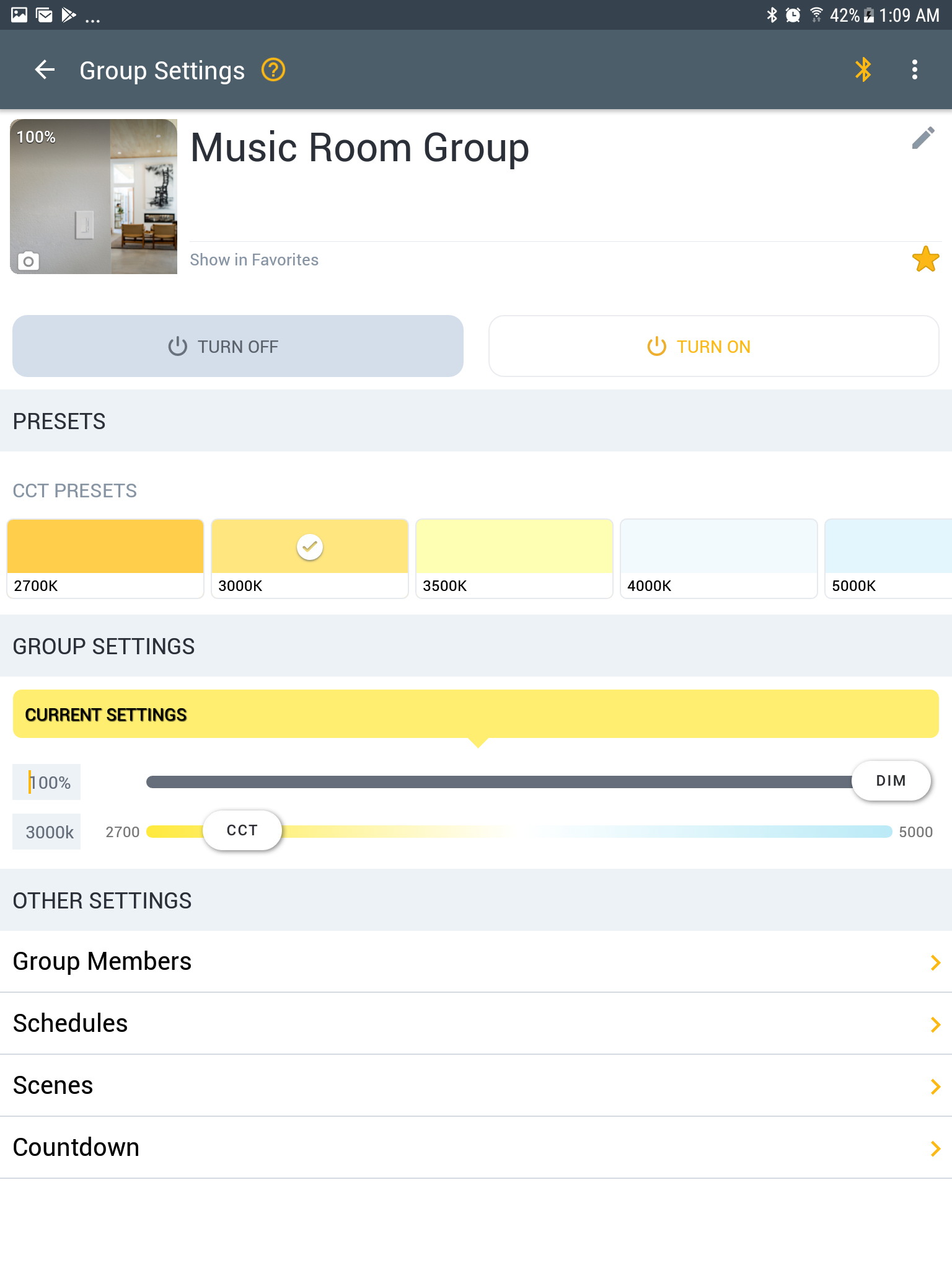
Task: Tap the orange Bluetooth icon
Action: [x=863, y=69]
